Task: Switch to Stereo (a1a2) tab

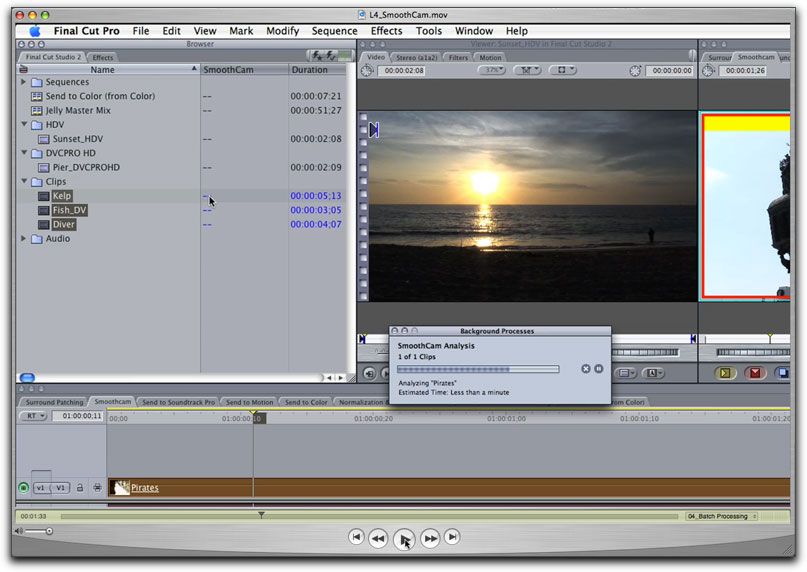Action: (417, 58)
